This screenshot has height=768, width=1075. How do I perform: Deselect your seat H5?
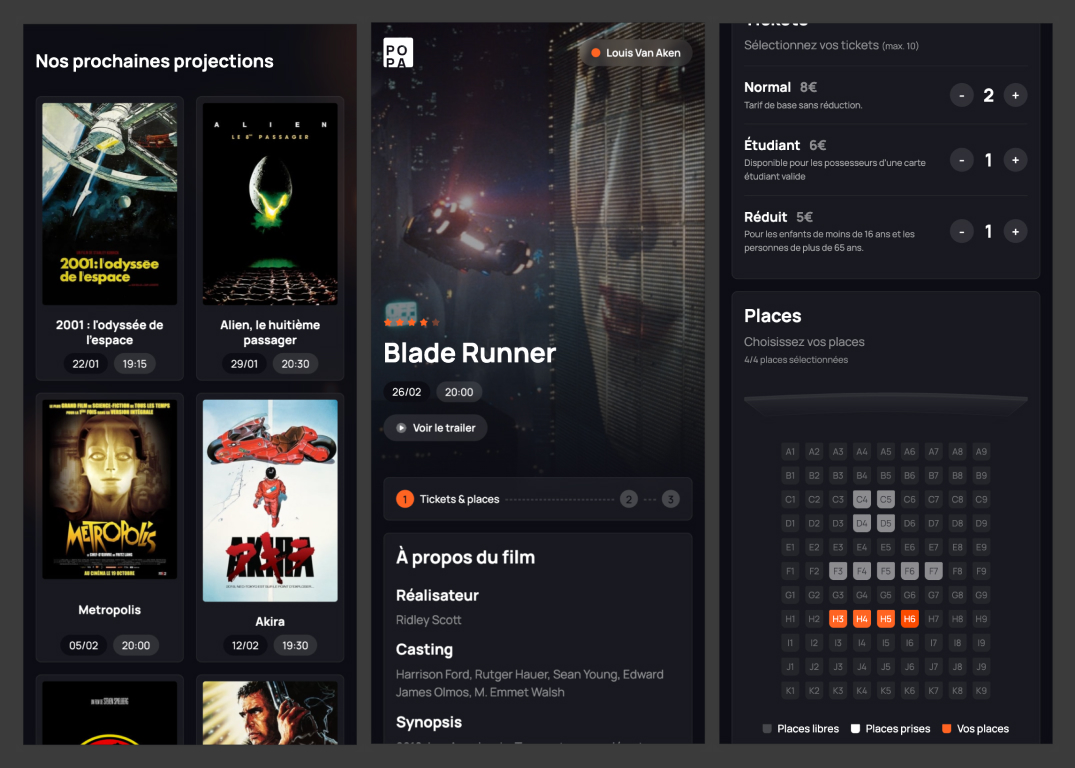click(886, 619)
